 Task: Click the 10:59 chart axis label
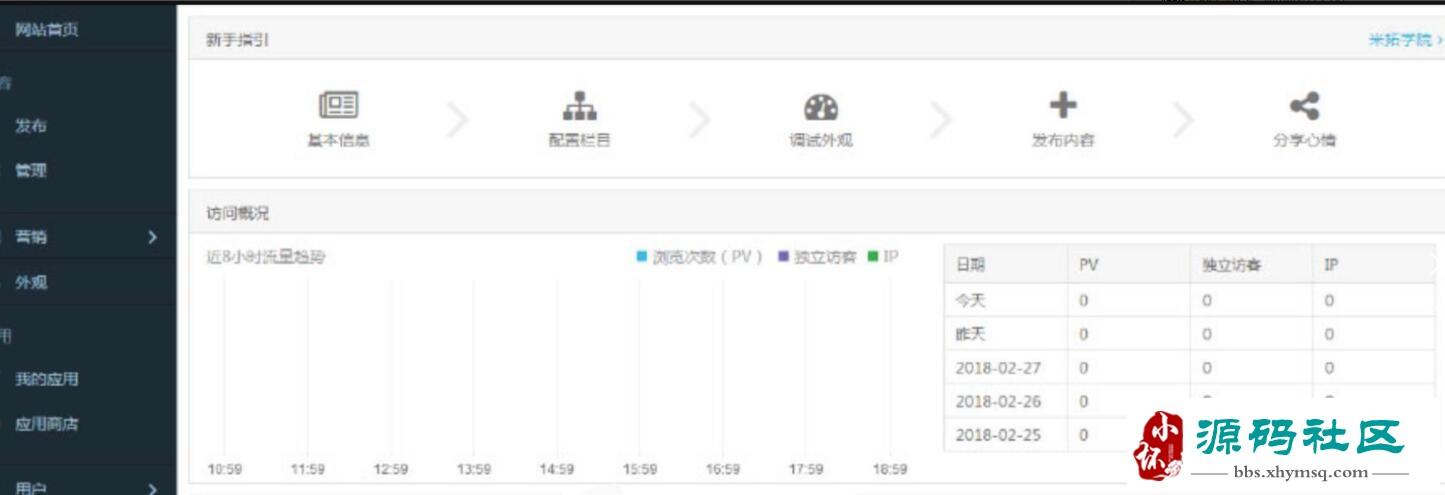pyautogui.click(x=224, y=469)
